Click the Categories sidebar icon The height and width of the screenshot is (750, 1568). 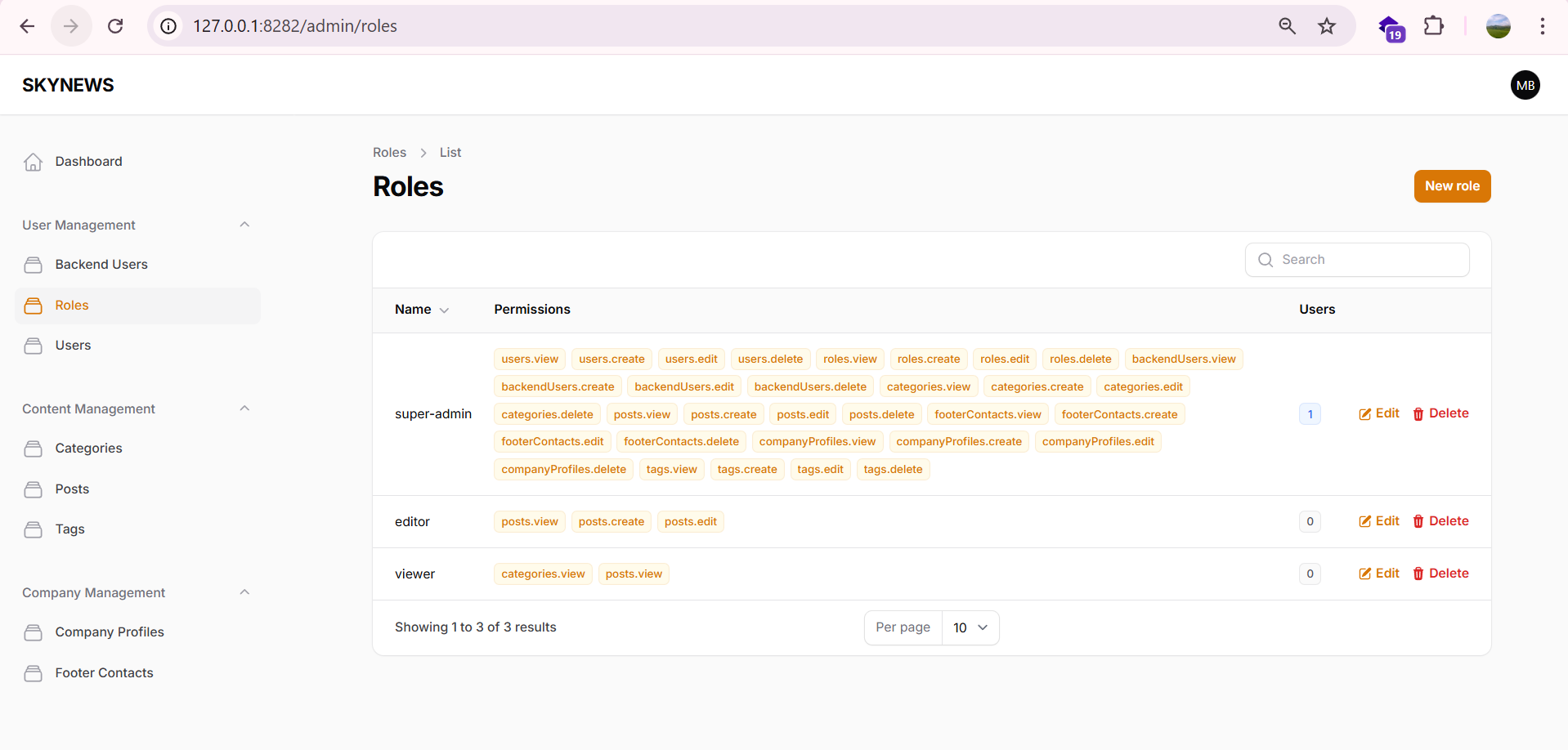tap(33, 449)
